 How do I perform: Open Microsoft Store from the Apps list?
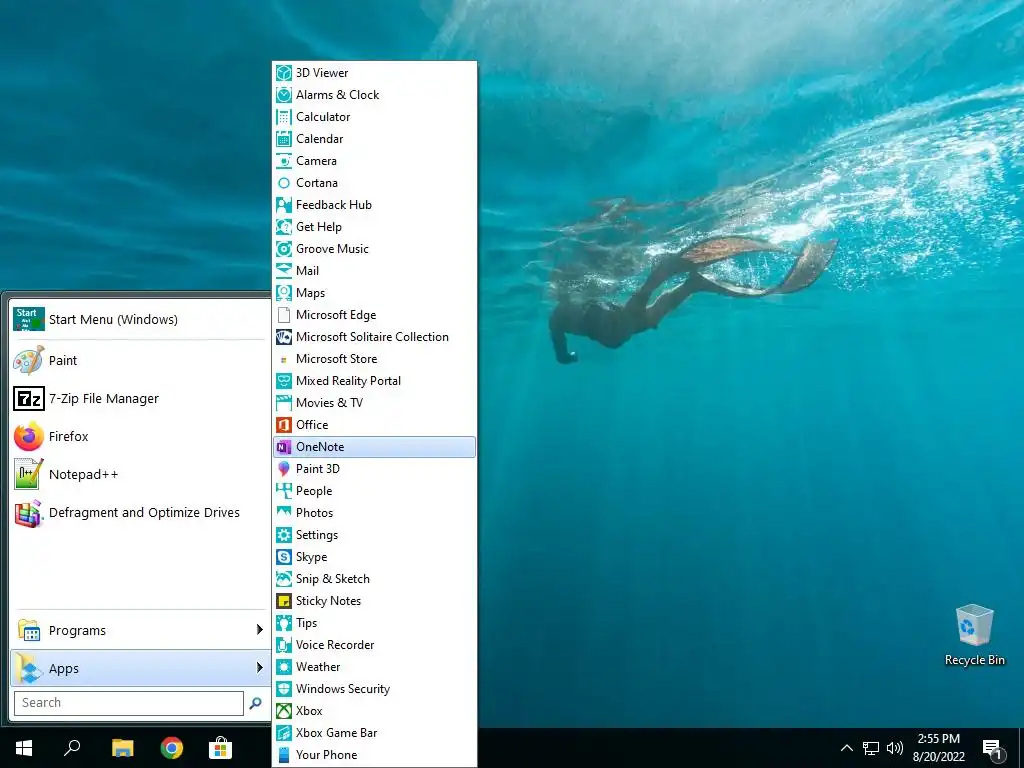click(x=374, y=359)
